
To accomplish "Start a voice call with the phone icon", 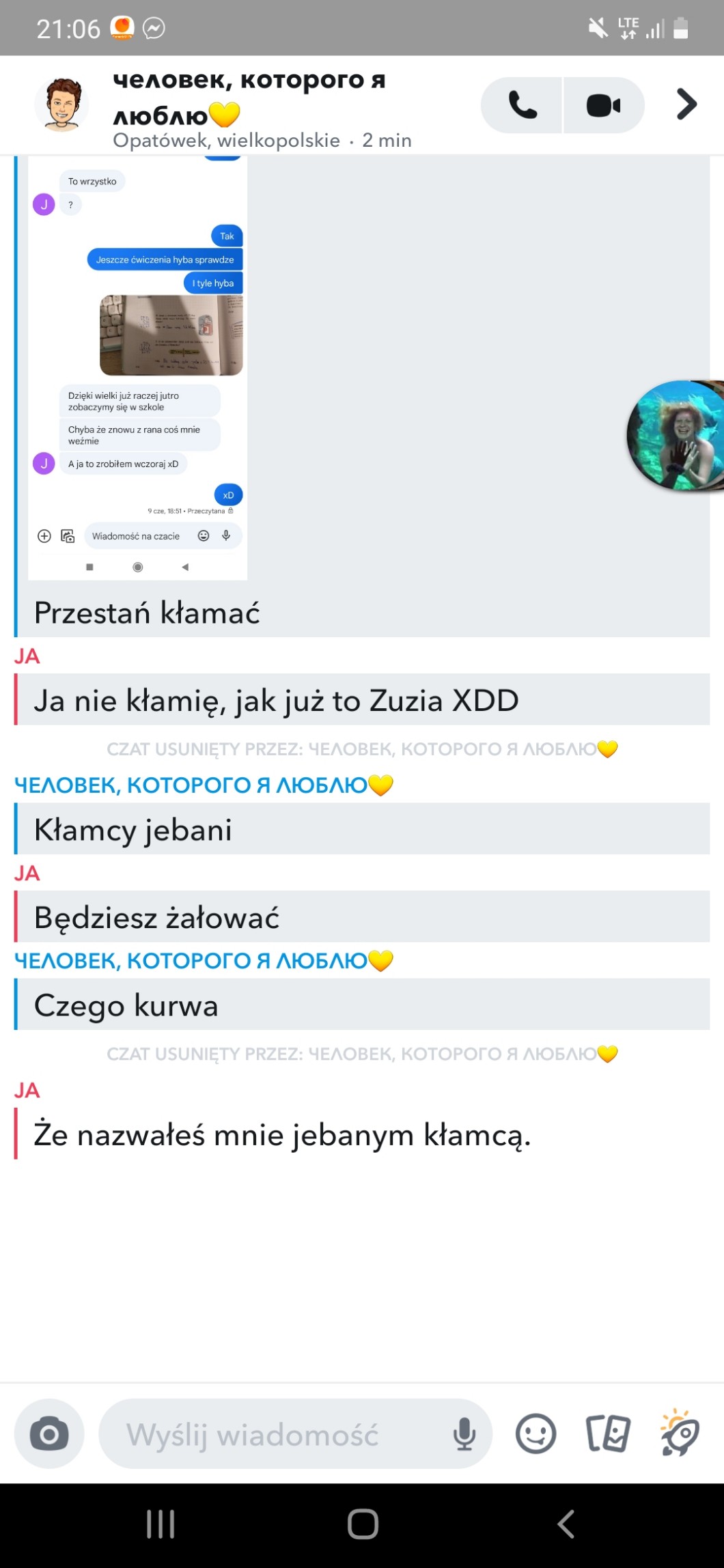I will (523, 105).
